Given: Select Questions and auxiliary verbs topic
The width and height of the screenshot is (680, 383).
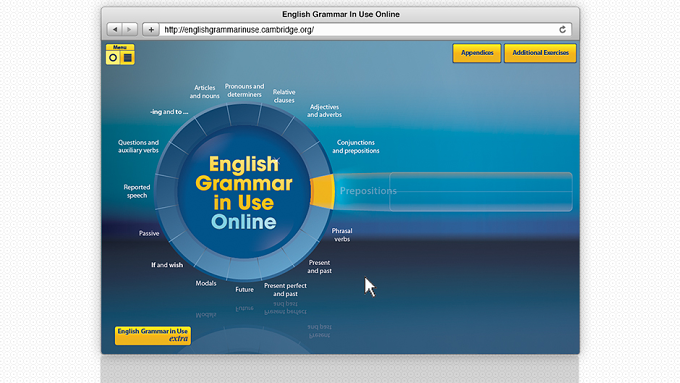Looking at the screenshot, I should 138,146.
